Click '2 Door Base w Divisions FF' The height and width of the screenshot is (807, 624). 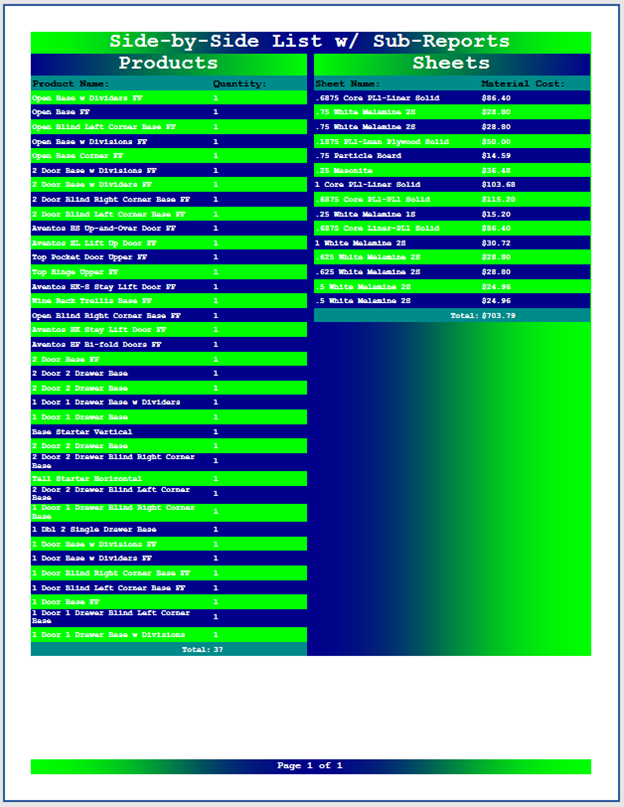pyautogui.click(x=94, y=170)
